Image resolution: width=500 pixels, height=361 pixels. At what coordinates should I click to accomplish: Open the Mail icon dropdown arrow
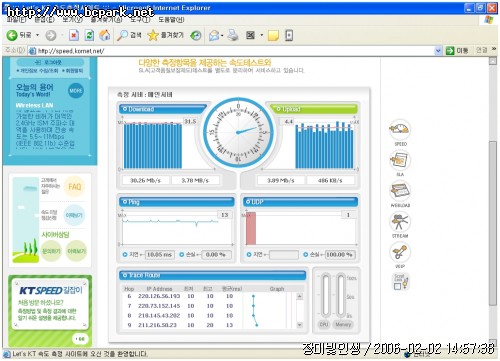pyautogui.click(x=222, y=35)
